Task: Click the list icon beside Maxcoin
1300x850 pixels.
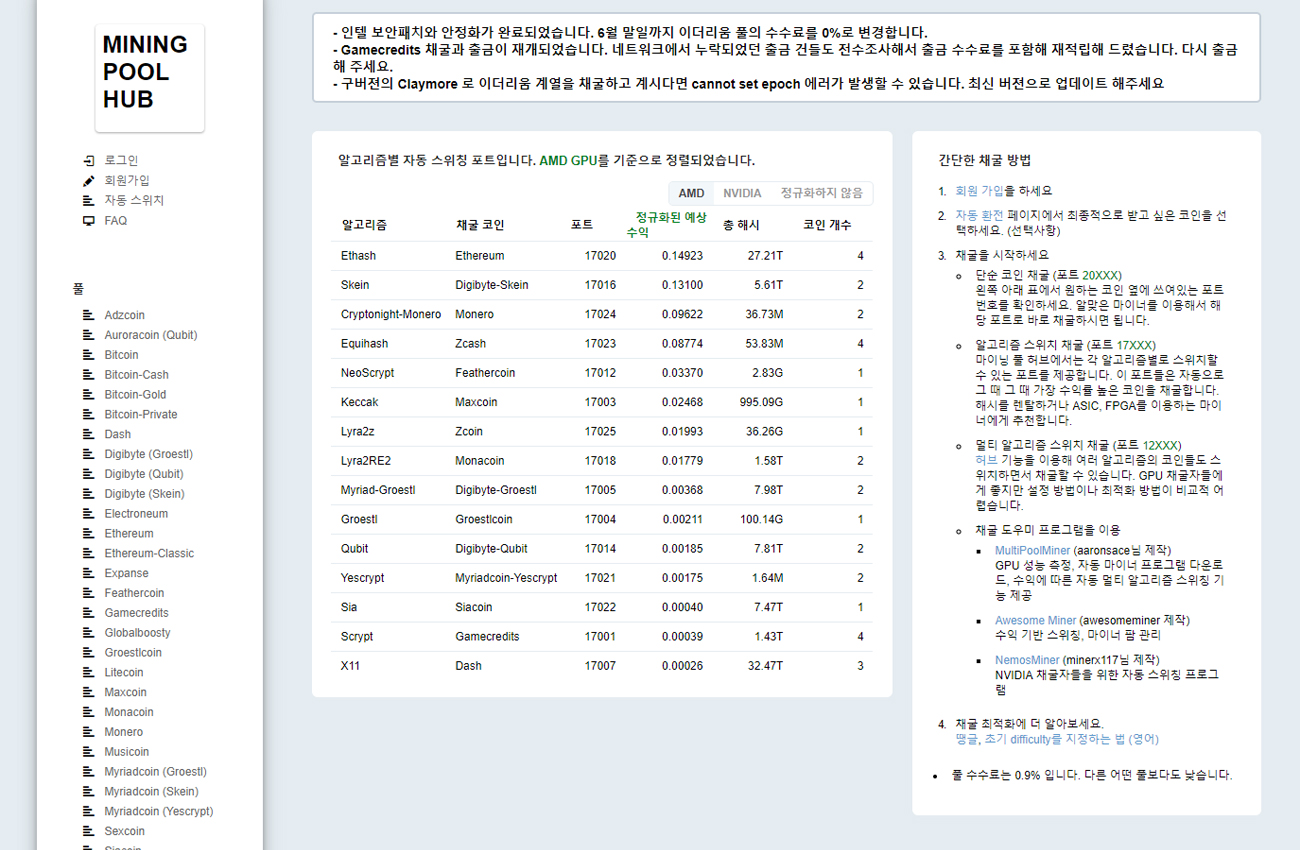Action: pyautogui.click(x=88, y=692)
